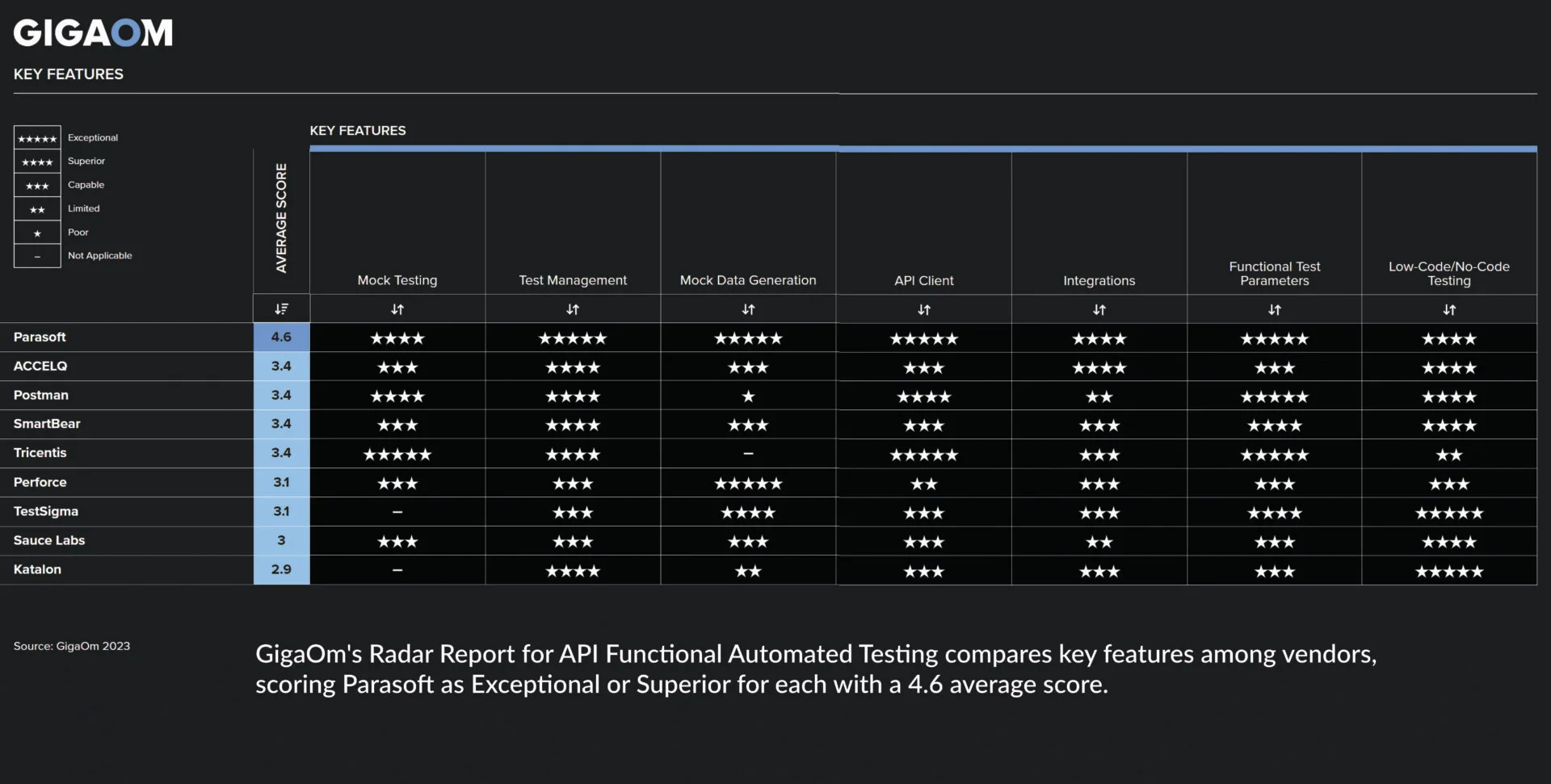Sort Low-Code/No-Code Testing column
The image size is (1551, 784).
1449,309
